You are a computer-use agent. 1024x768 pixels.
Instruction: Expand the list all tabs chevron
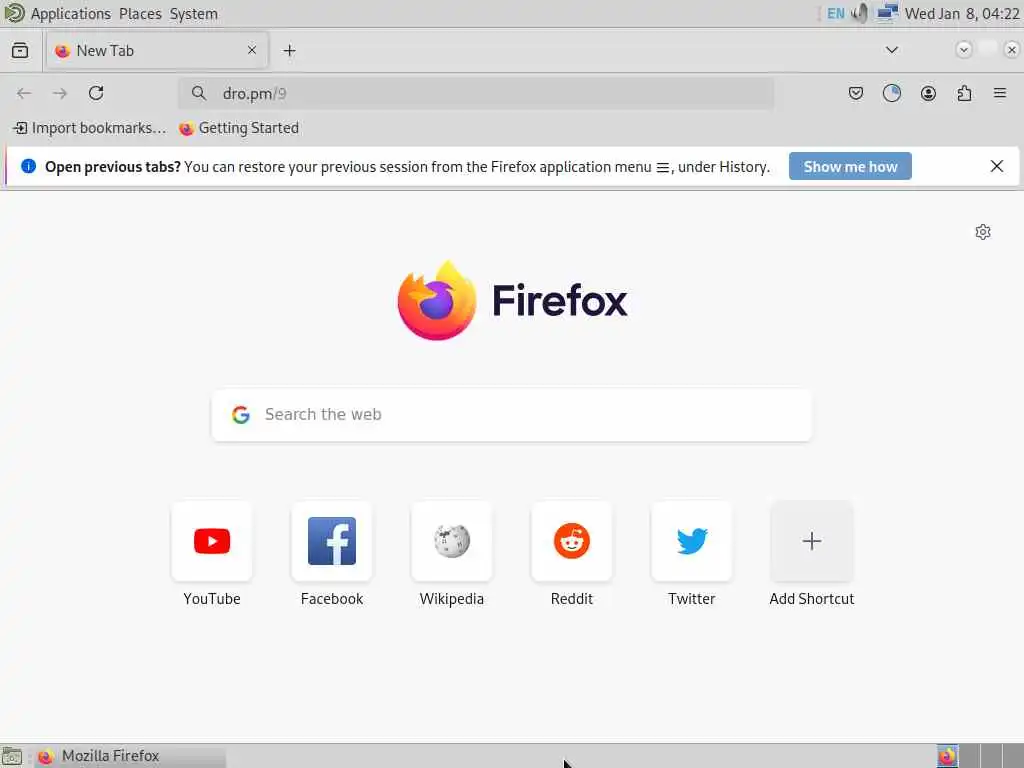coord(891,50)
